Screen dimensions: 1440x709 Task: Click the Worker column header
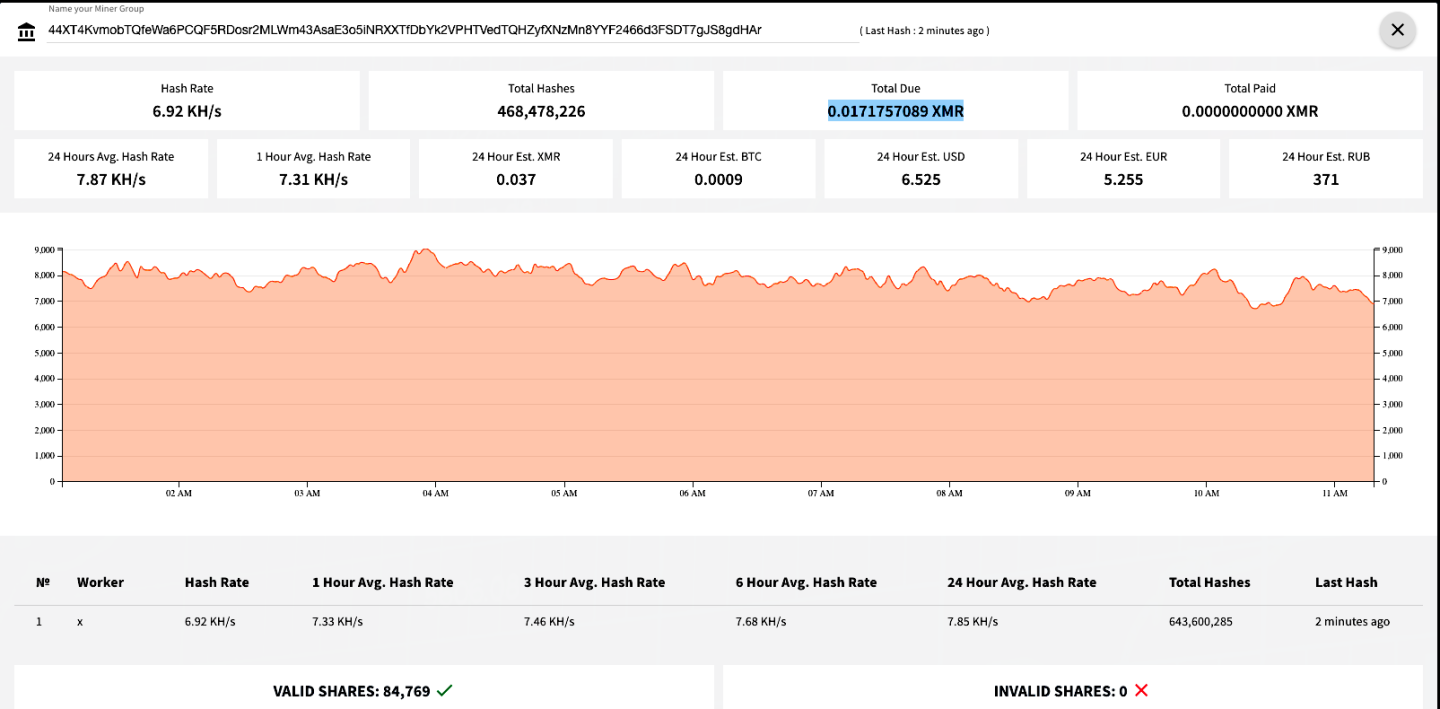pyautogui.click(x=99, y=582)
